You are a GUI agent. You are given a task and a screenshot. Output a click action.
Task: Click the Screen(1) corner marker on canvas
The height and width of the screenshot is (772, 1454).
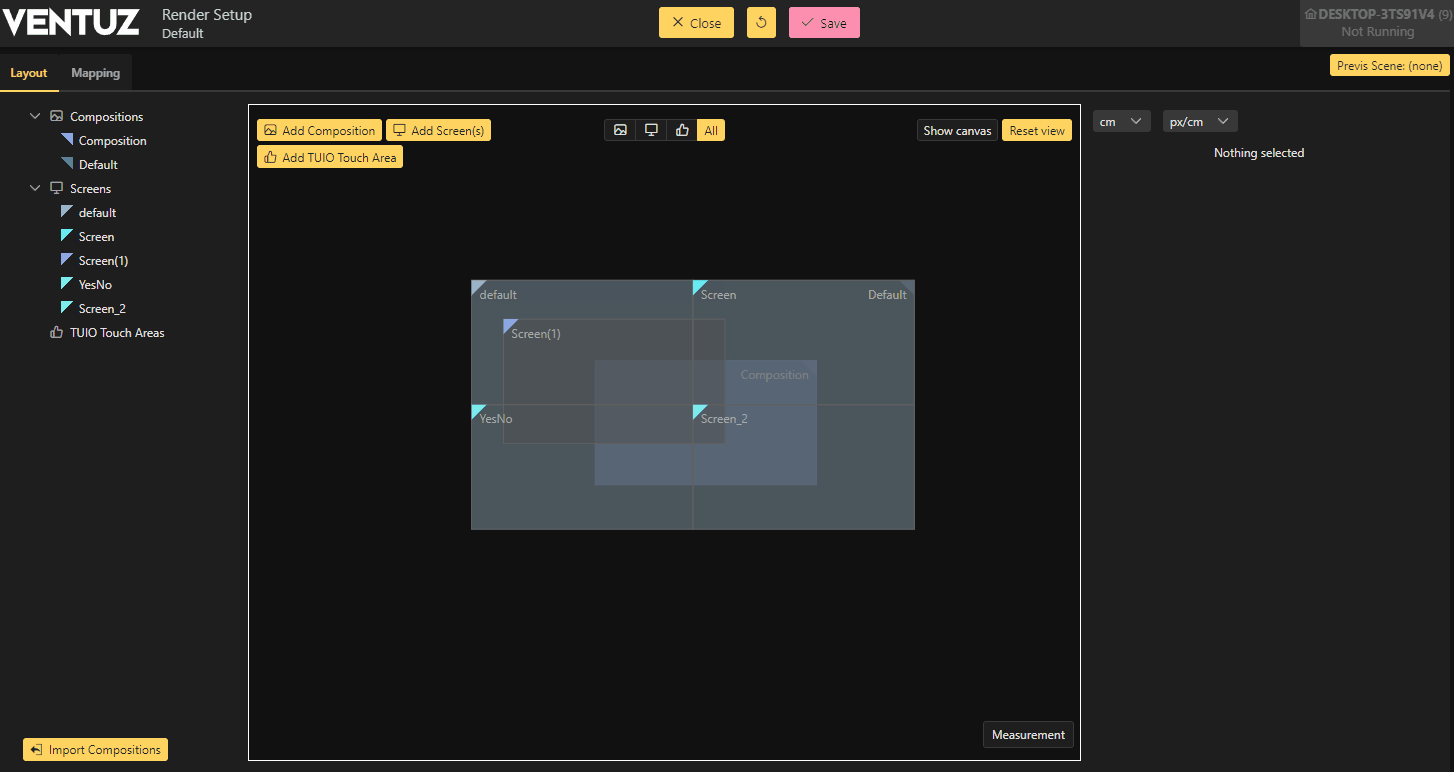tap(509, 325)
